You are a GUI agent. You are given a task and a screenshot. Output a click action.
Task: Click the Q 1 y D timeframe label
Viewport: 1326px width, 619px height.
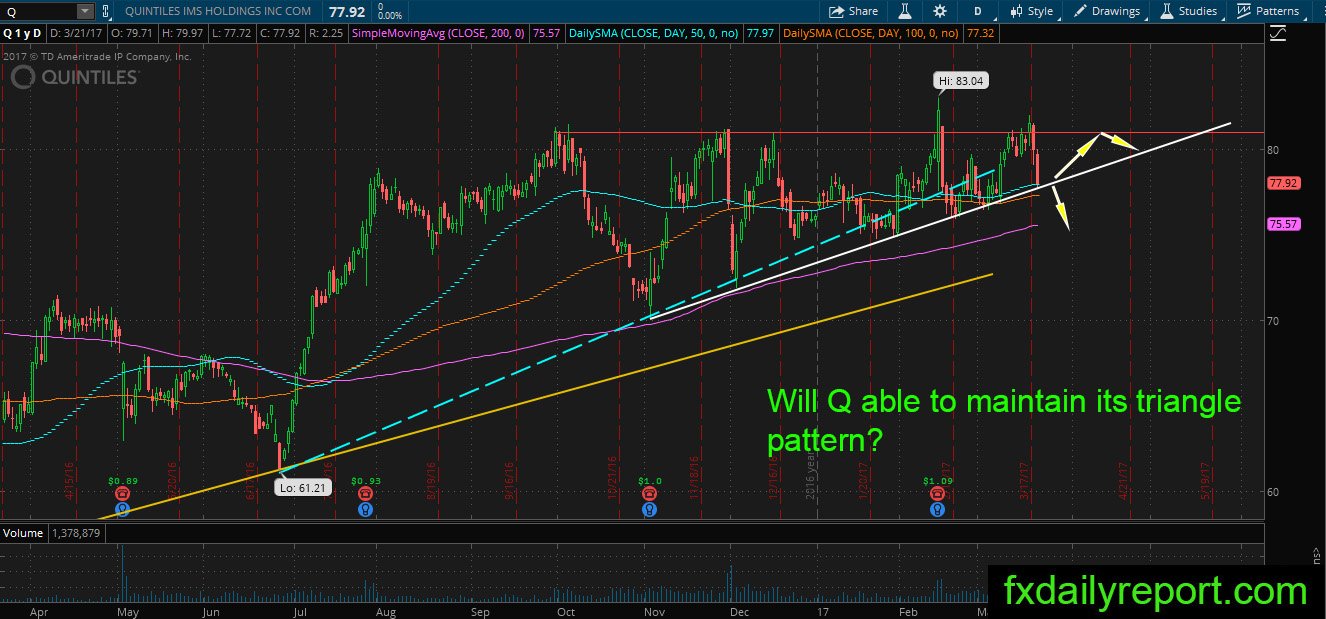click(x=24, y=33)
